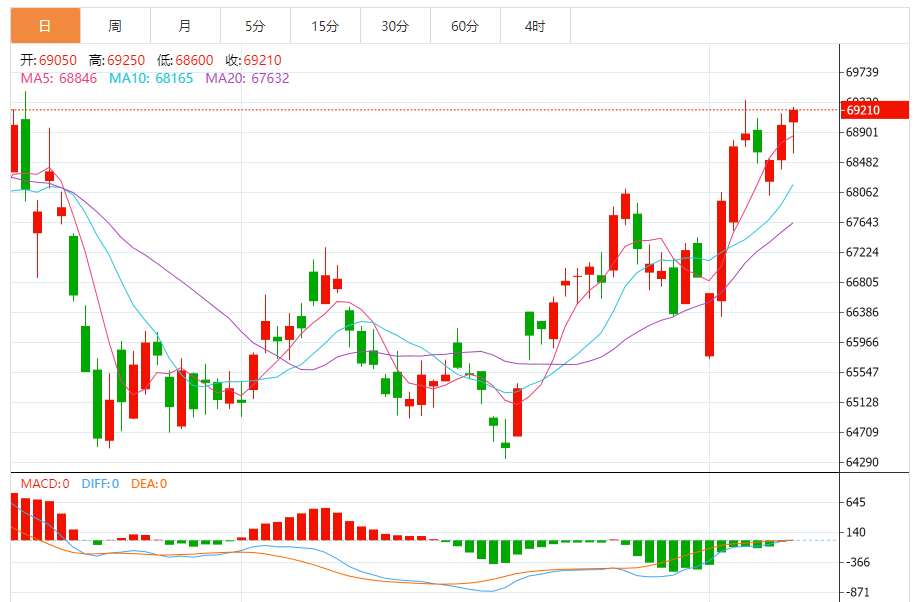Screen dimensions: 914x602
Task: Click the 65547 price axis label
Action: click(862, 372)
